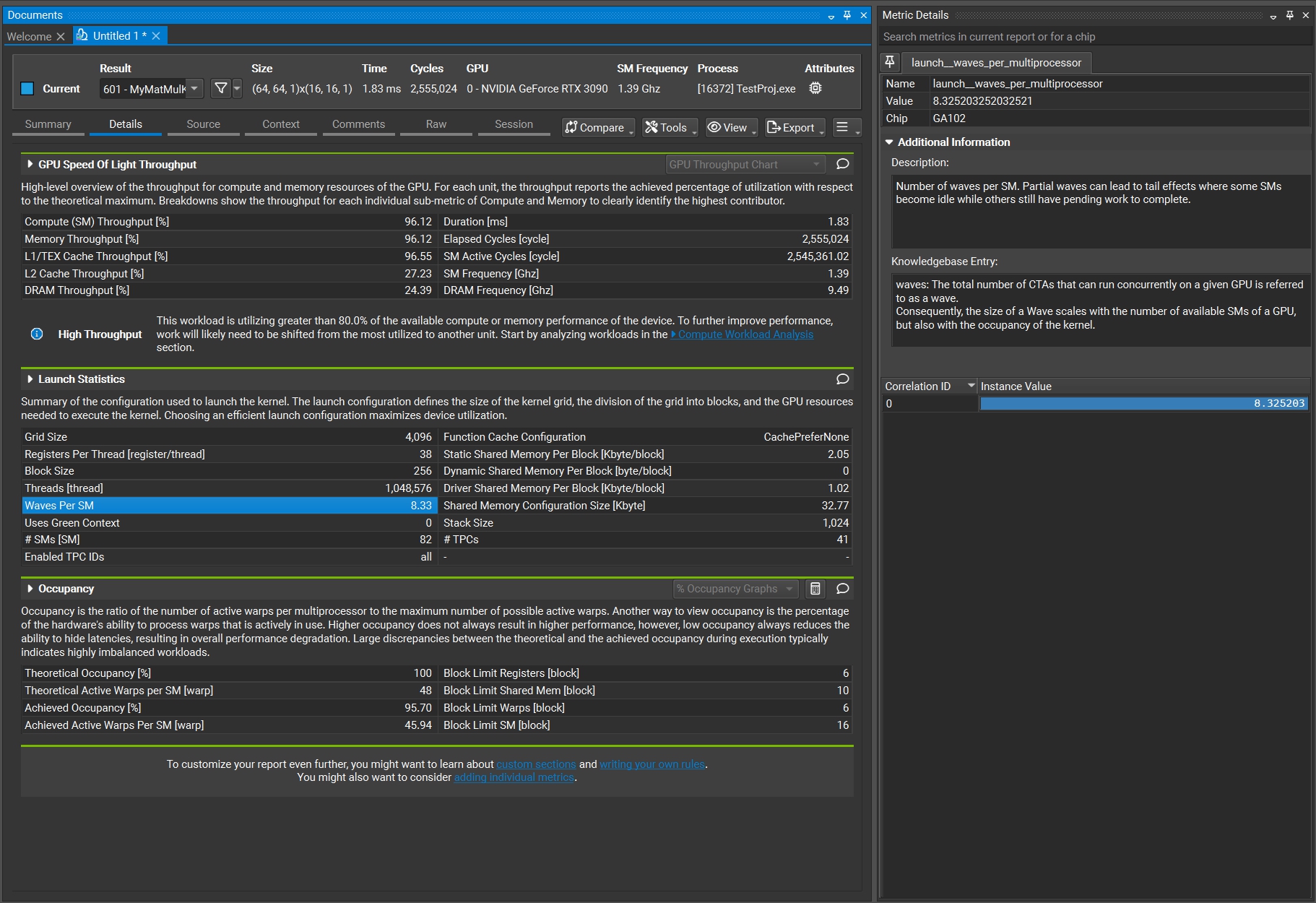
Task: Switch to the Details tab
Action: (x=126, y=124)
